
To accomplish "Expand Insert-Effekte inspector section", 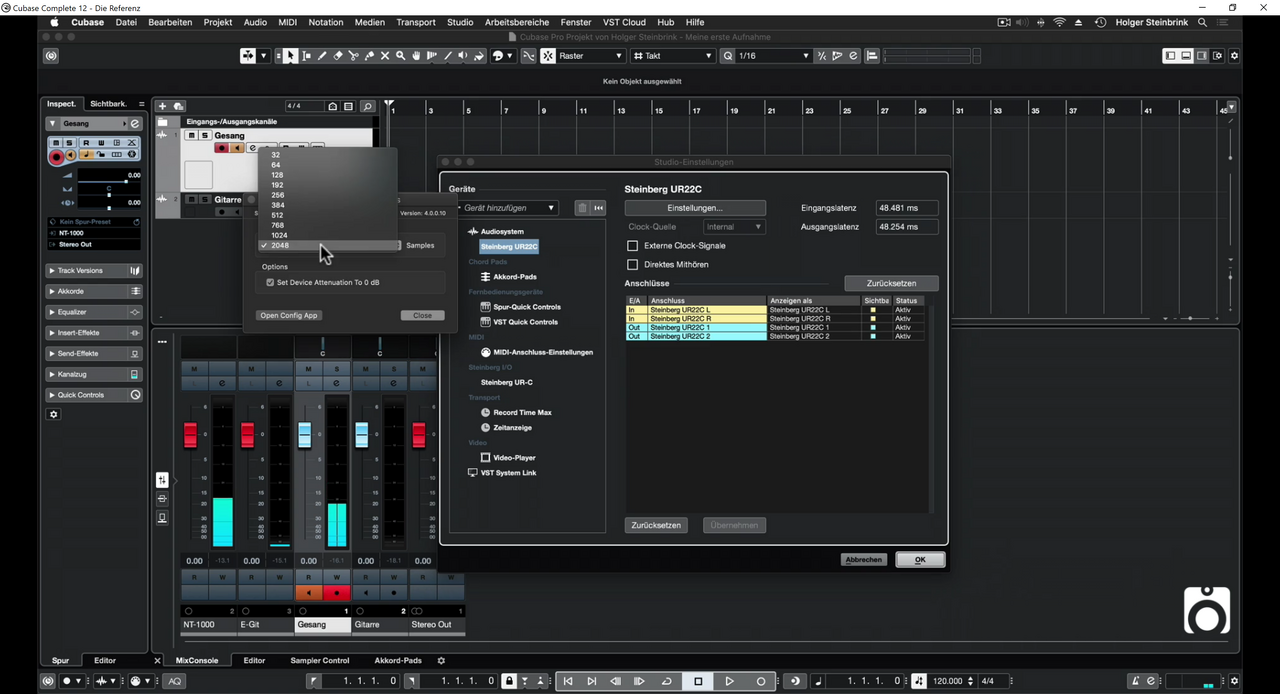I will point(94,333).
